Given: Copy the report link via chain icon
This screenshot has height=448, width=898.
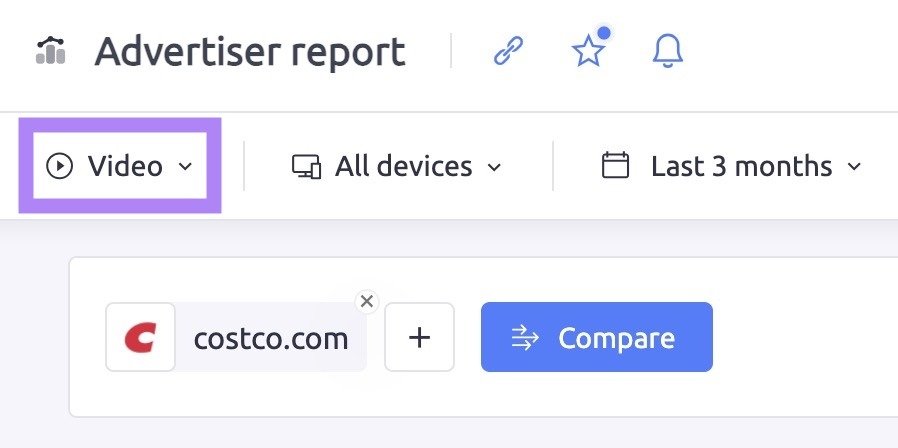Looking at the screenshot, I should tap(509, 51).
